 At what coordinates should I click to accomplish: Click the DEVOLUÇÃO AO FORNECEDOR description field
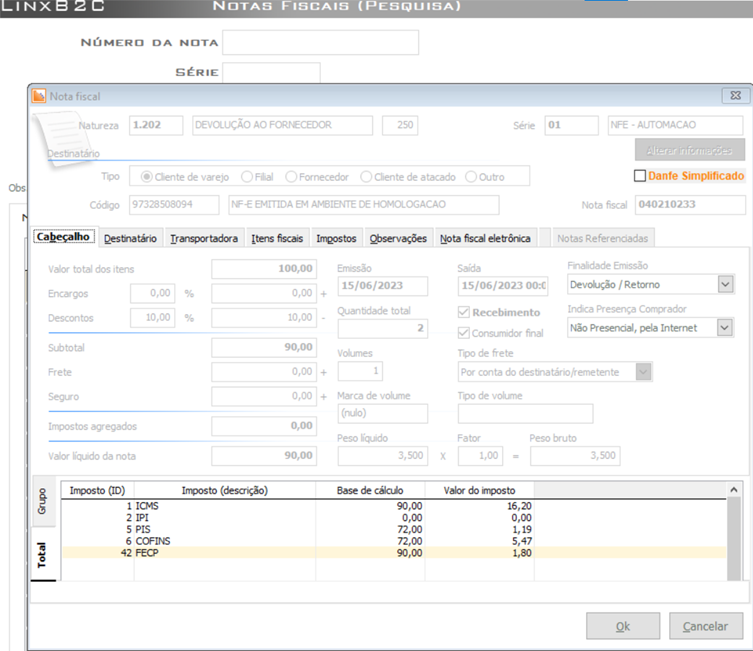click(x=282, y=125)
